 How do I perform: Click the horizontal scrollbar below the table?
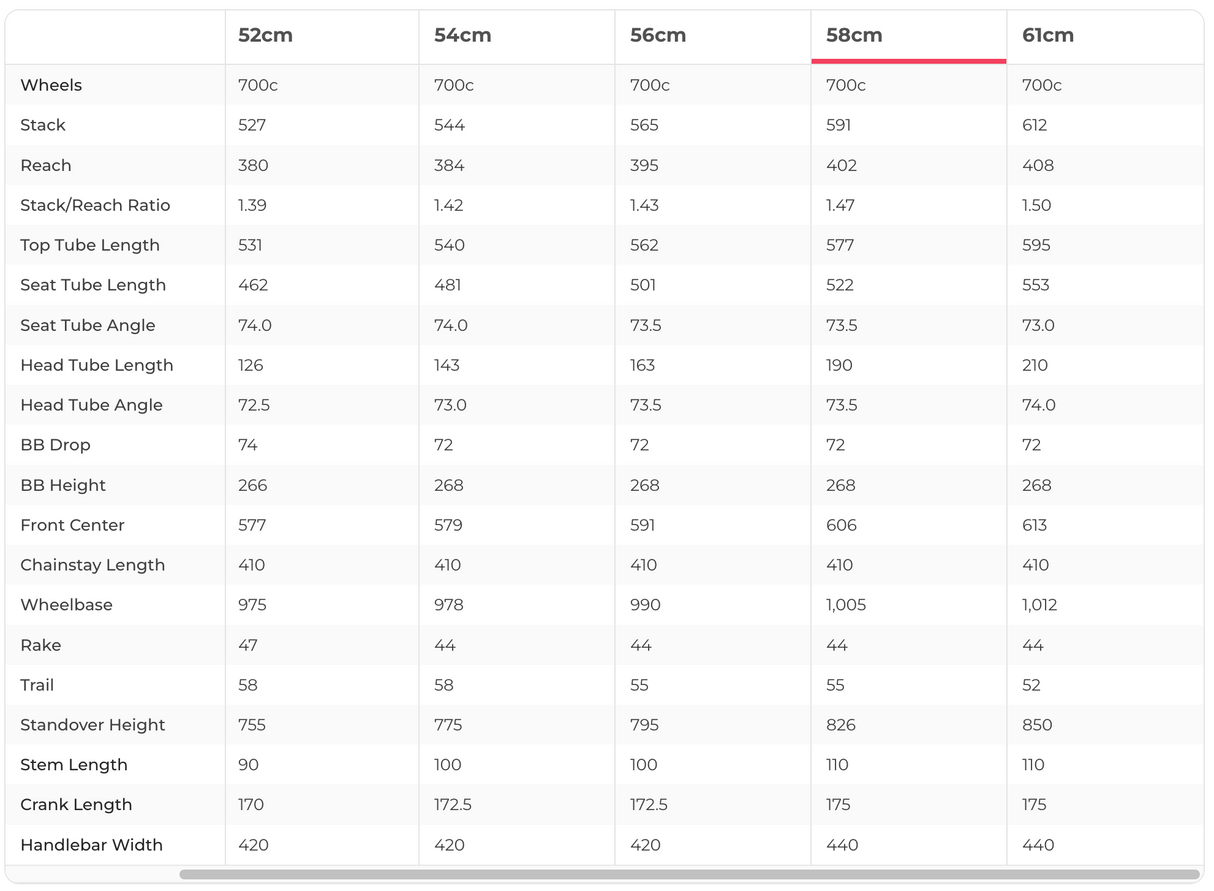689,874
